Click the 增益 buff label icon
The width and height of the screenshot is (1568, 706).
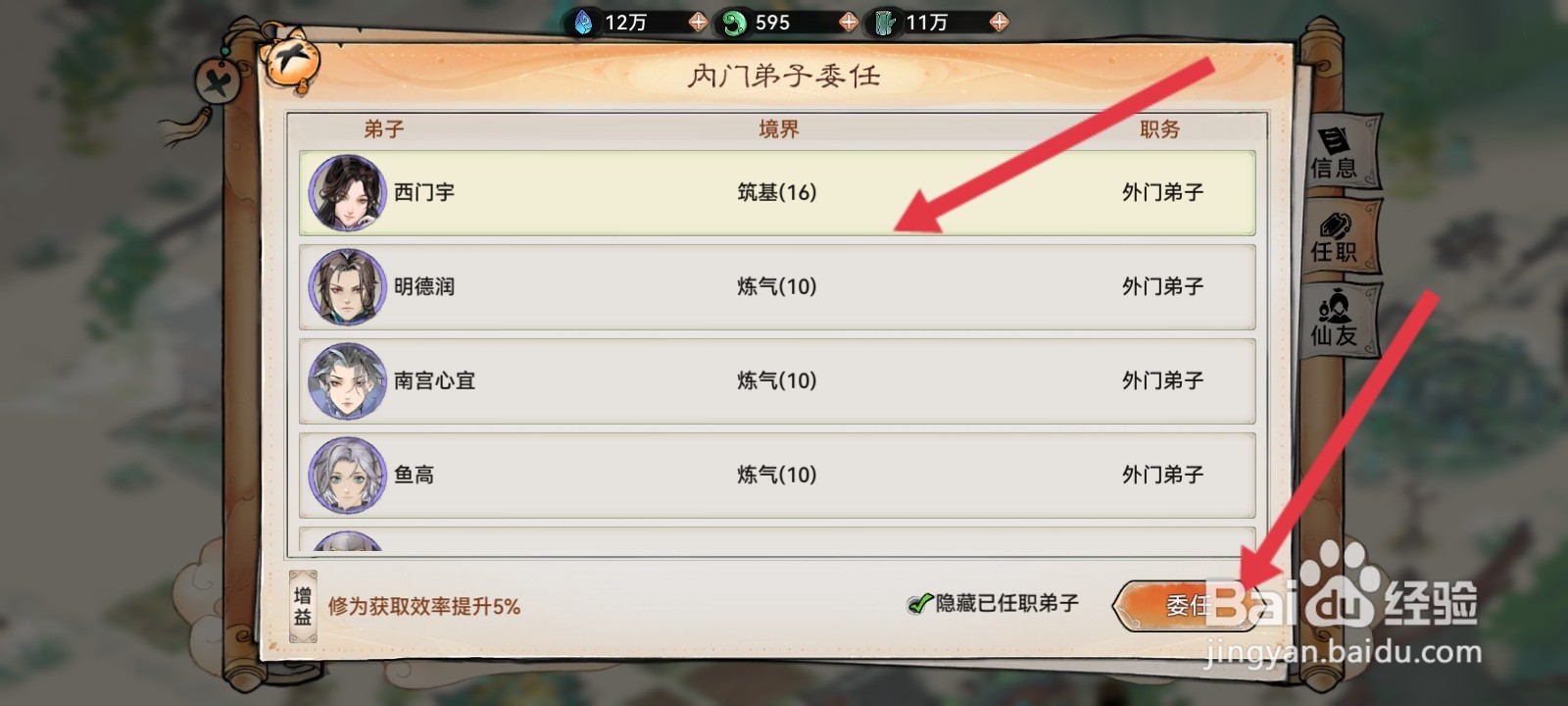303,606
